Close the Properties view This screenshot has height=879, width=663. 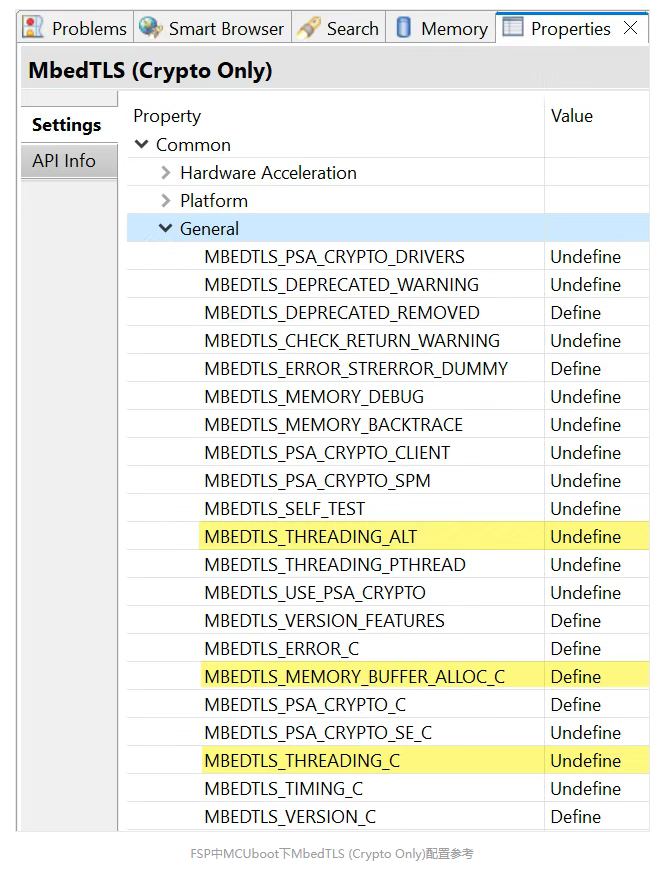(x=630, y=27)
